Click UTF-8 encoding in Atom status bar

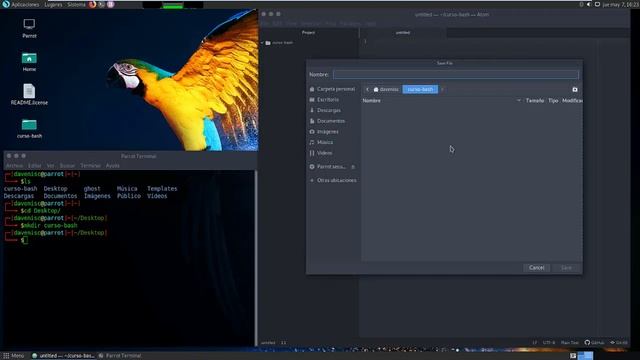pyautogui.click(x=549, y=343)
